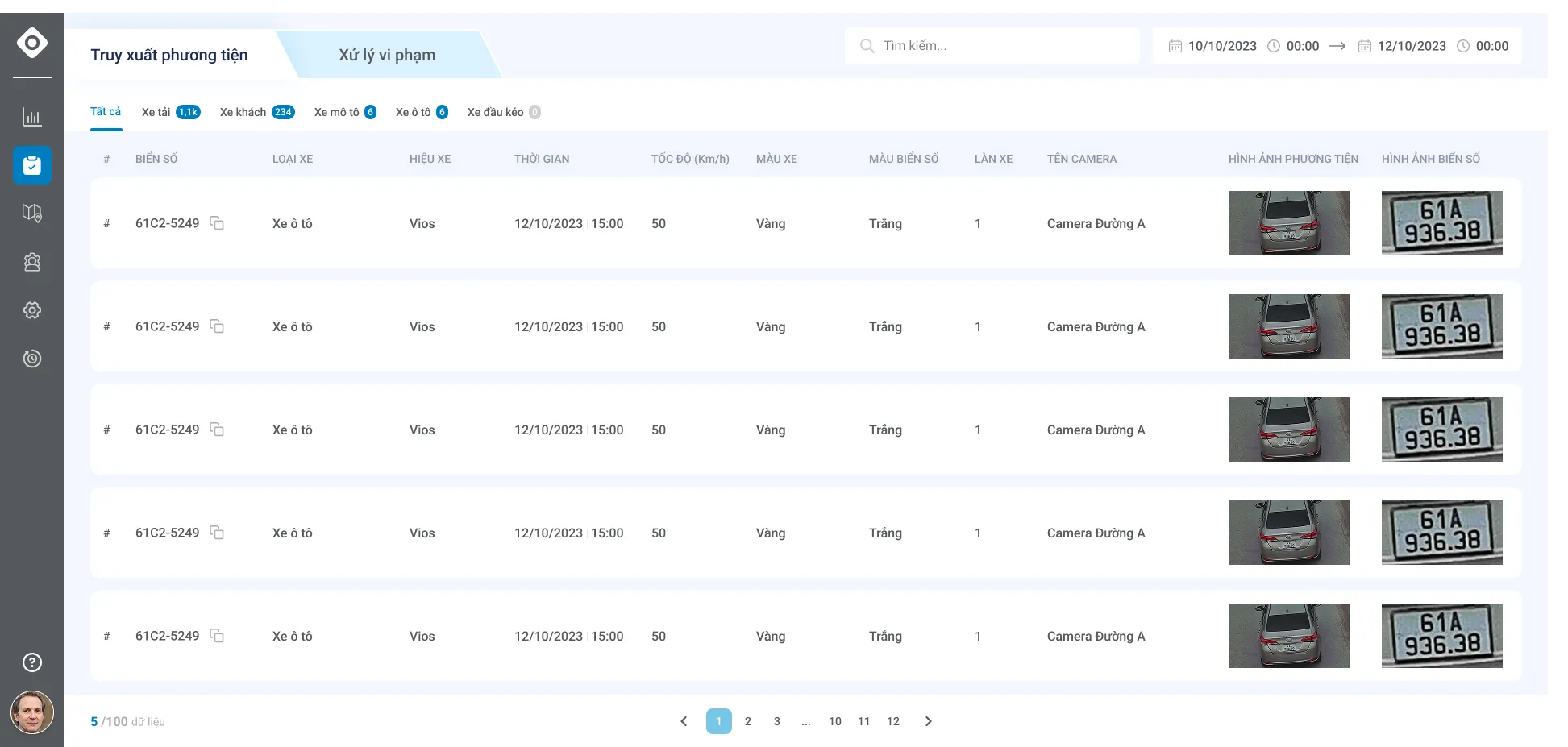Open help question mark icon
1568x747 pixels.
click(x=32, y=662)
